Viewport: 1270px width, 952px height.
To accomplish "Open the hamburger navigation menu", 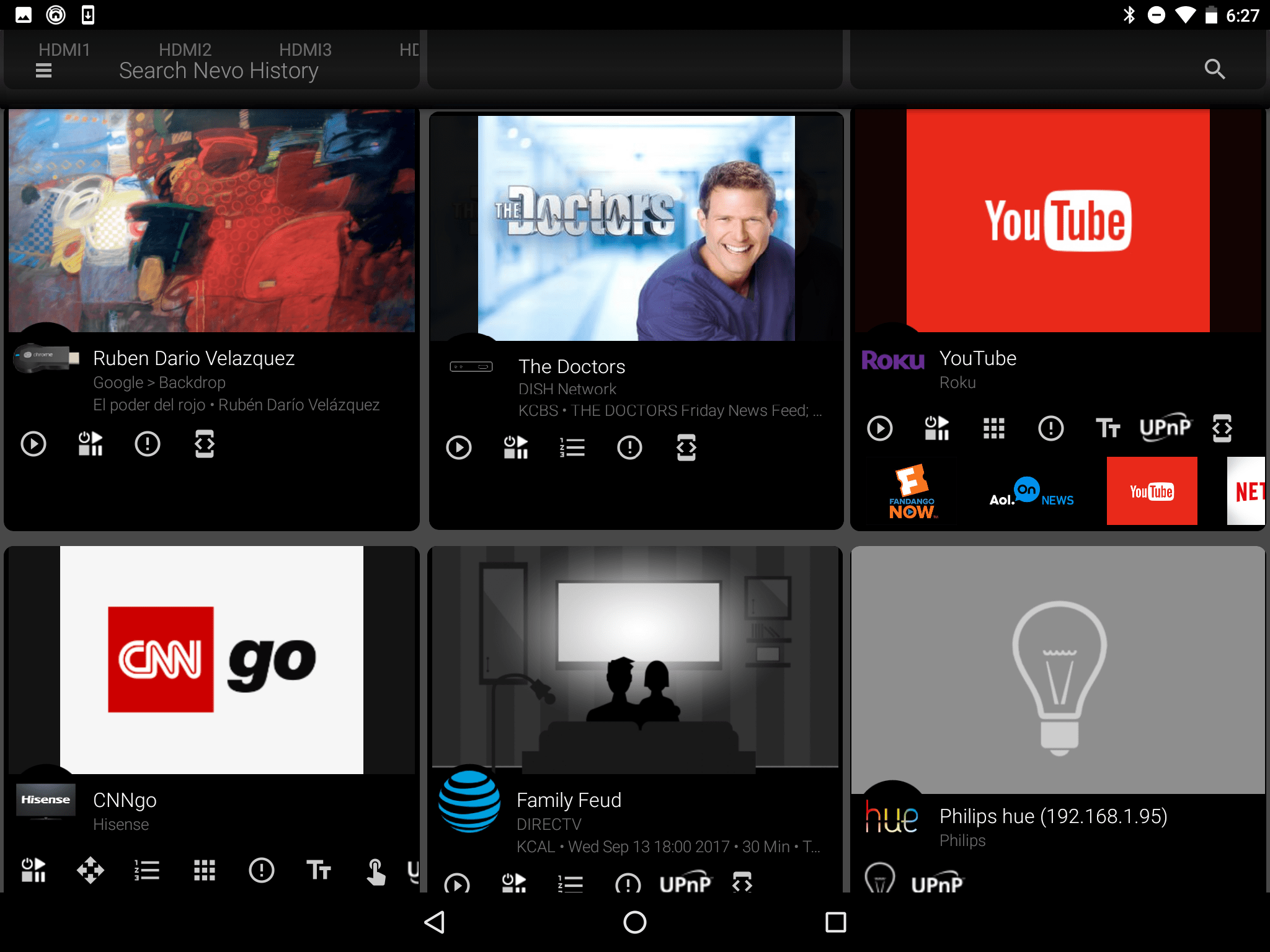I will tap(43, 71).
